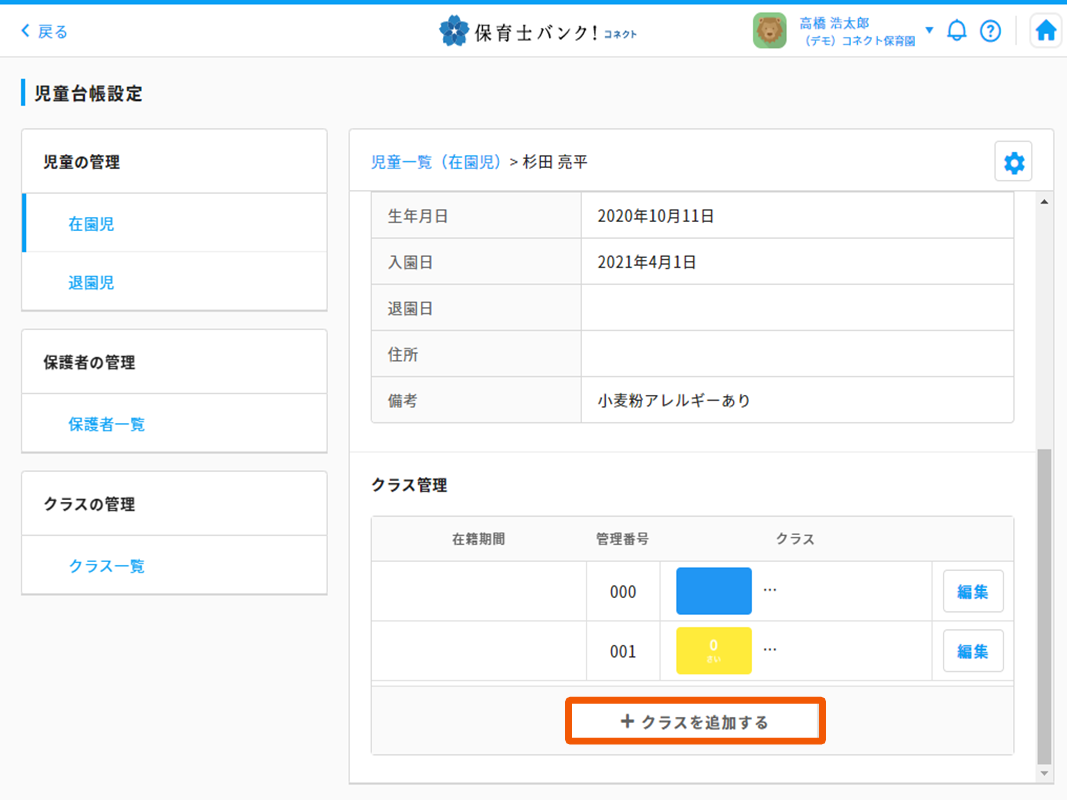The width and height of the screenshot is (1067, 800).
Task: Click scrollbar up arrow
Action: tap(1045, 203)
